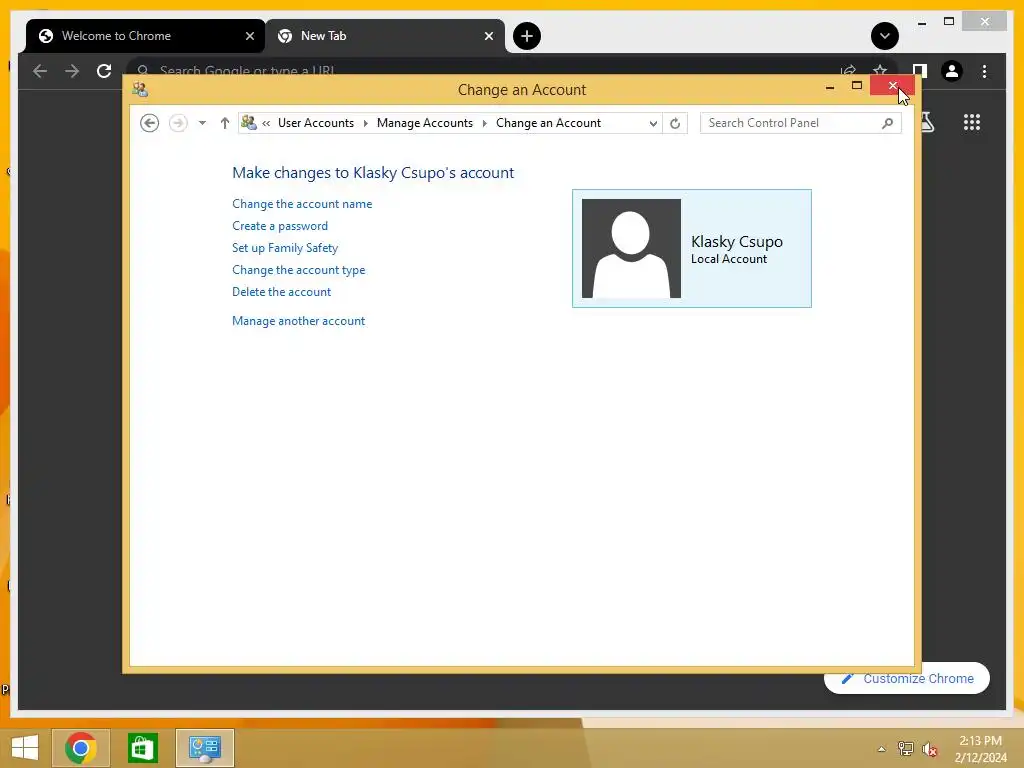Open Windows Store from taskbar
The height and width of the screenshot is (768, 1024).
tap(142, 748)
